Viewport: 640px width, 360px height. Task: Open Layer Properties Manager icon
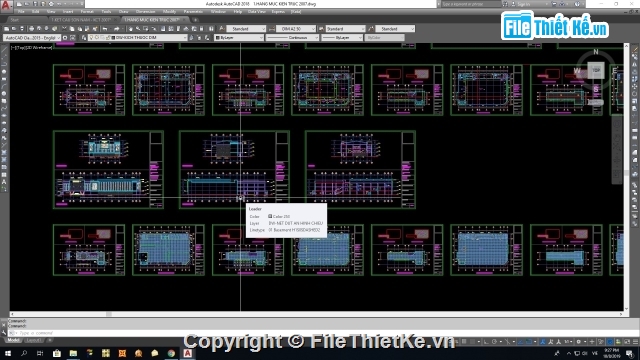coord(84,38)
